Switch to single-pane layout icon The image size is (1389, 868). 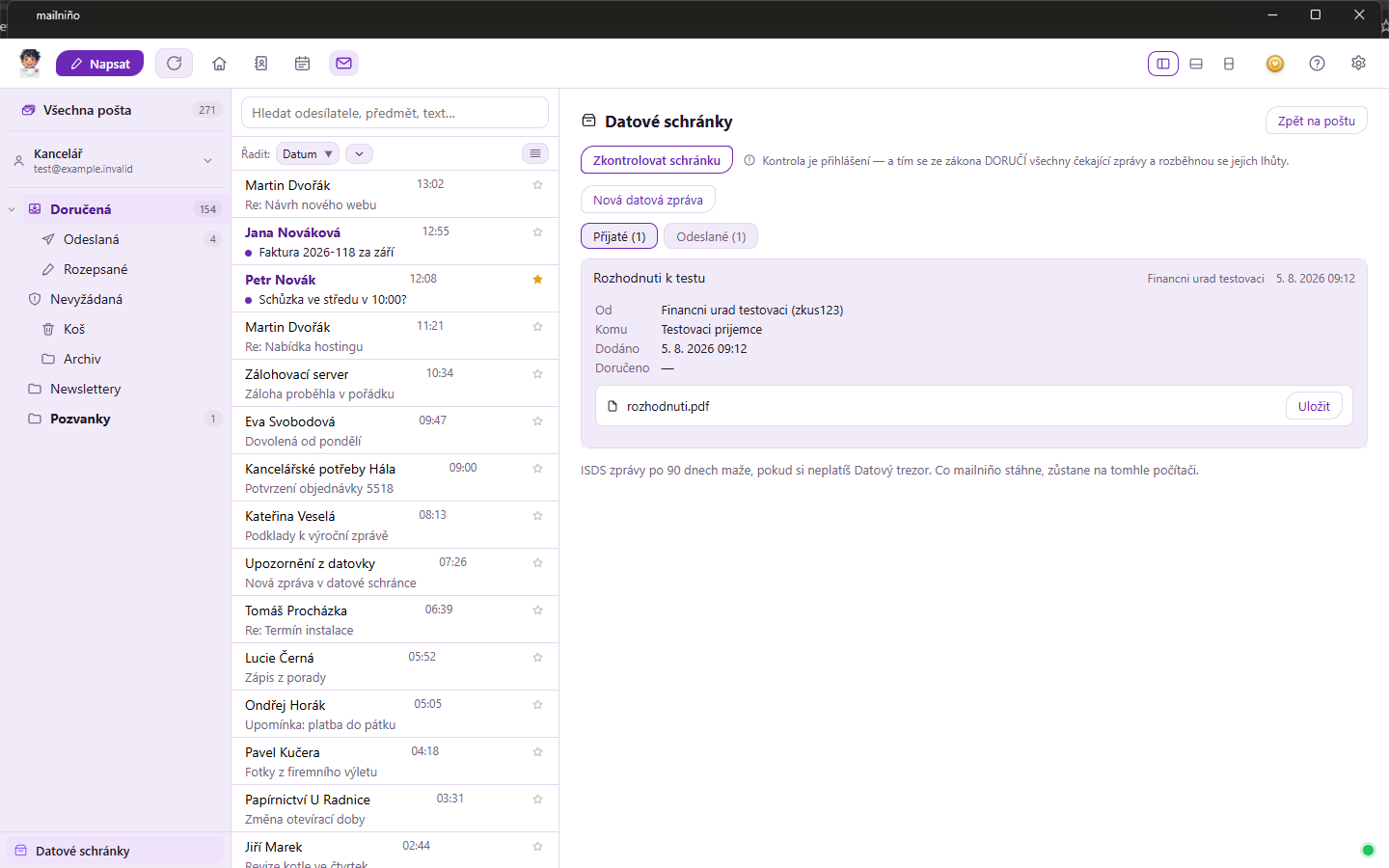1229,64
